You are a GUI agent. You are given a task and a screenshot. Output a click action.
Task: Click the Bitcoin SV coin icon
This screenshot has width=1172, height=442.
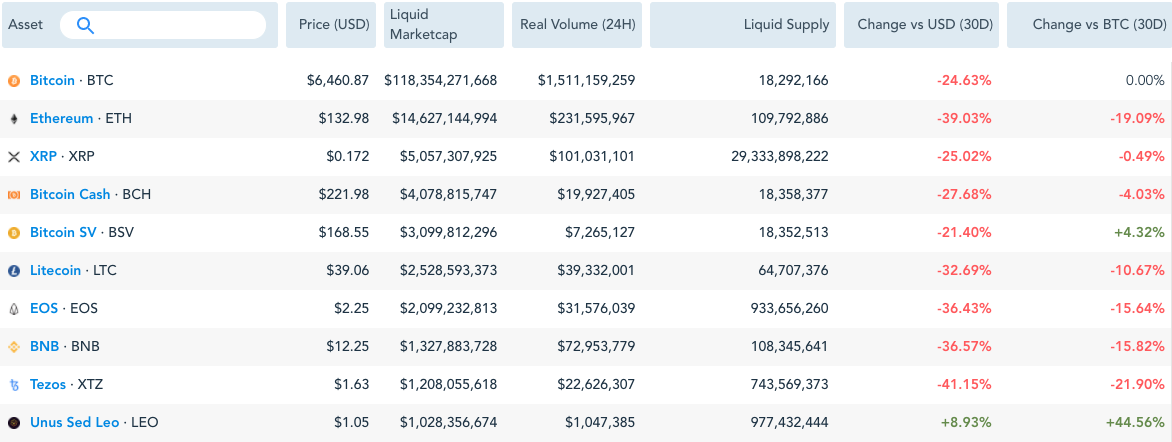point(13,233)
